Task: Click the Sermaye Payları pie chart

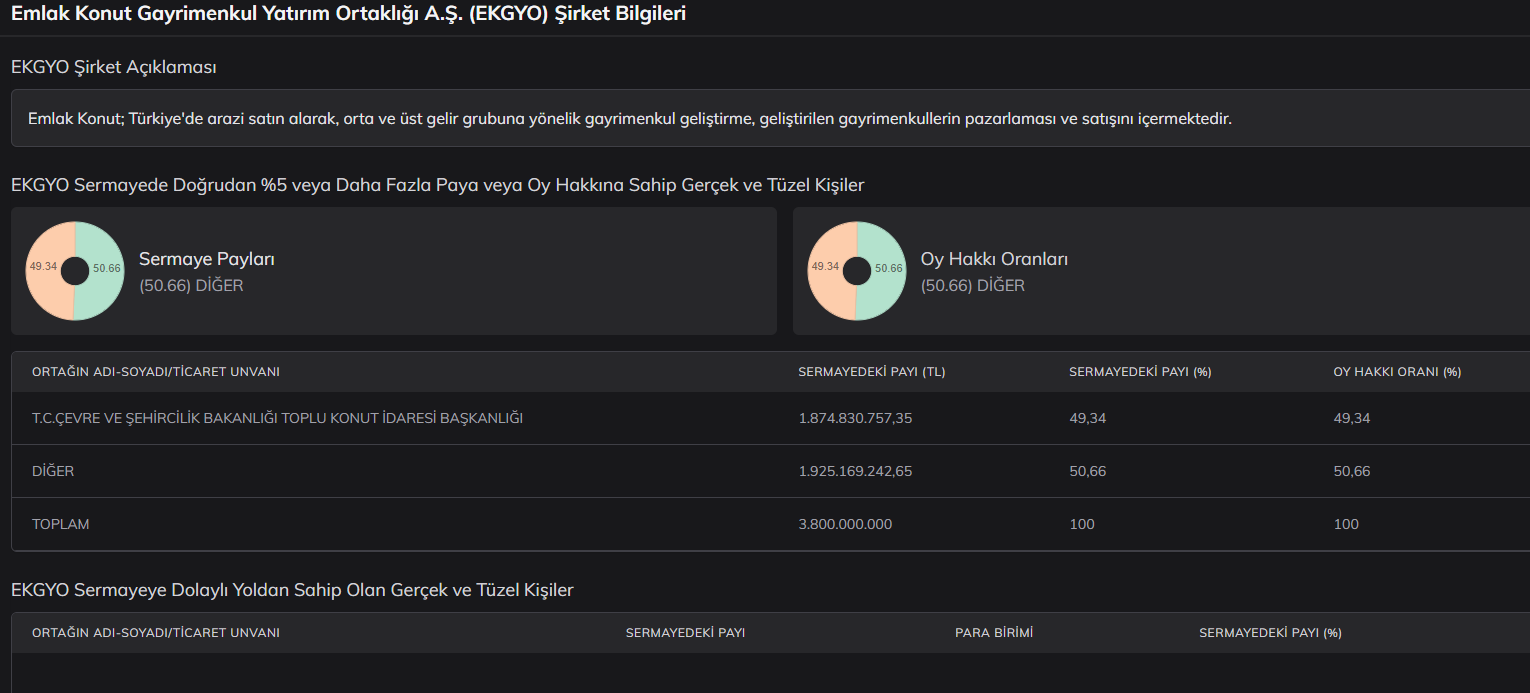Action: coord(74,271)
